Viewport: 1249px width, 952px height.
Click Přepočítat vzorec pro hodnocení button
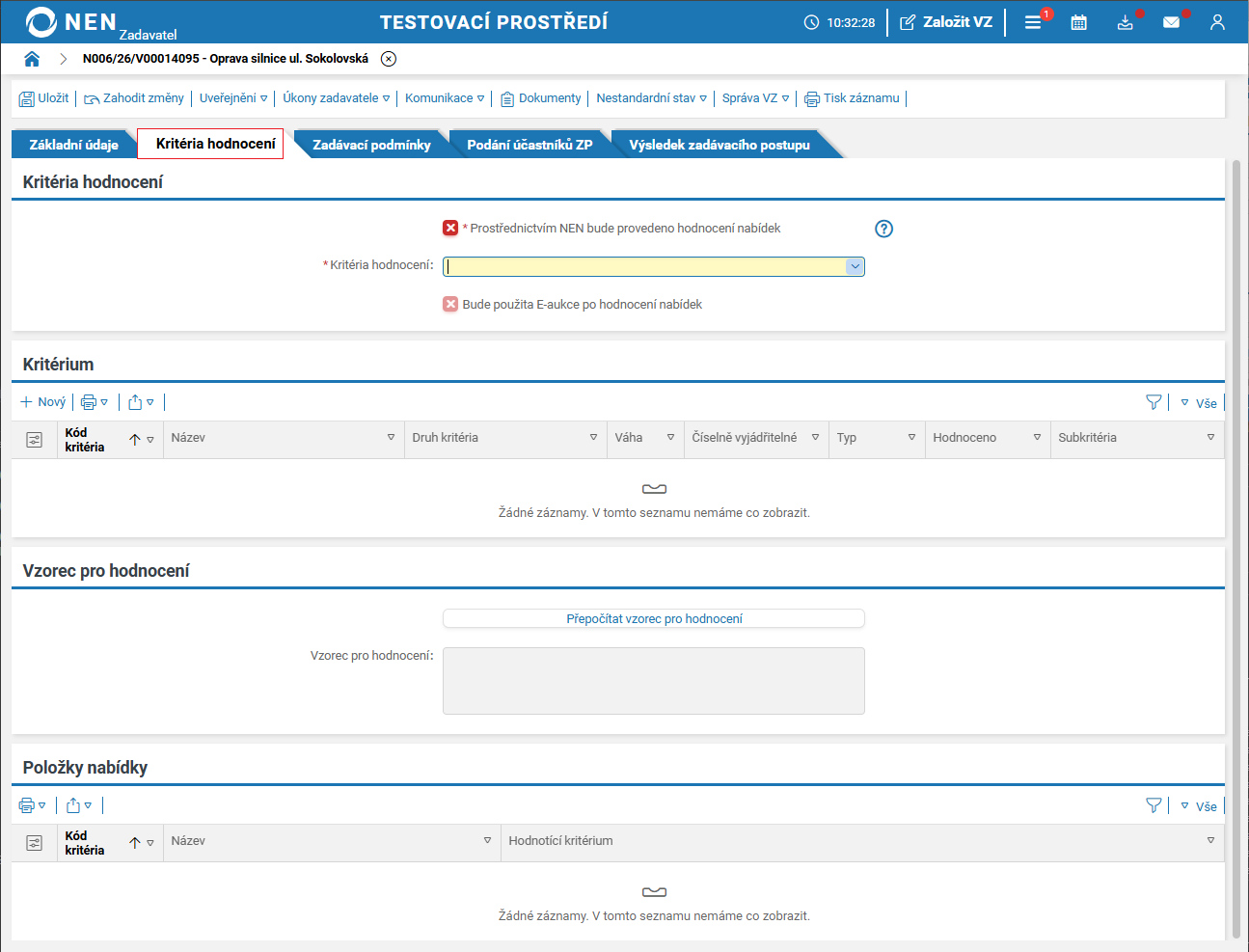tap(654, 618)
